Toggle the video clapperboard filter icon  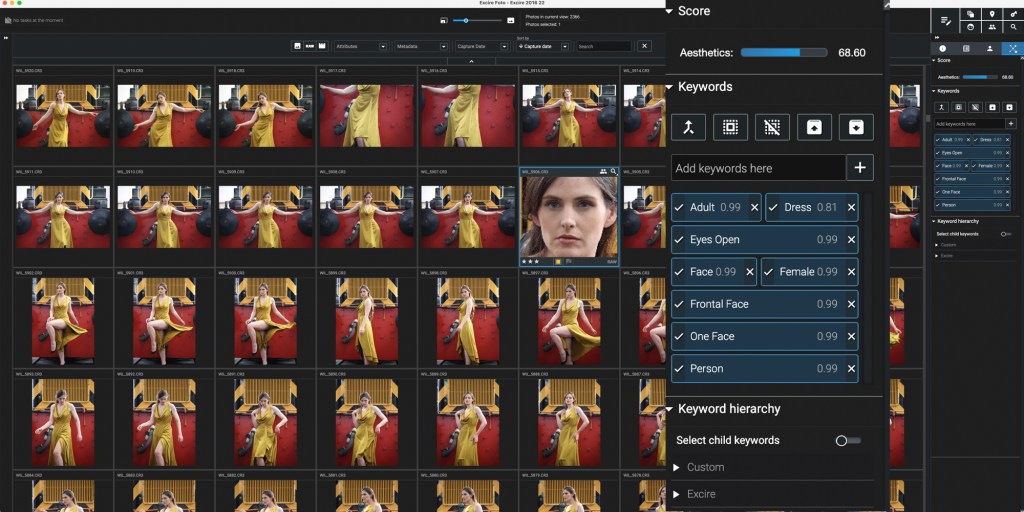(x=321, y=46)
